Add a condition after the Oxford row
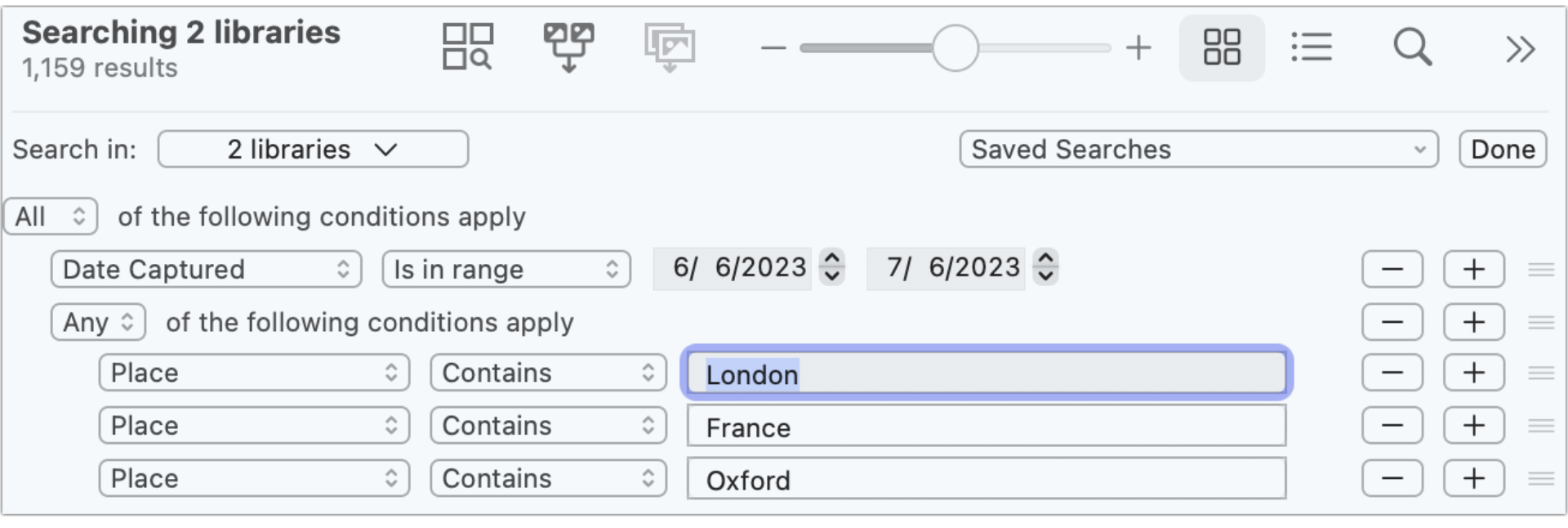 [1473, 479]
